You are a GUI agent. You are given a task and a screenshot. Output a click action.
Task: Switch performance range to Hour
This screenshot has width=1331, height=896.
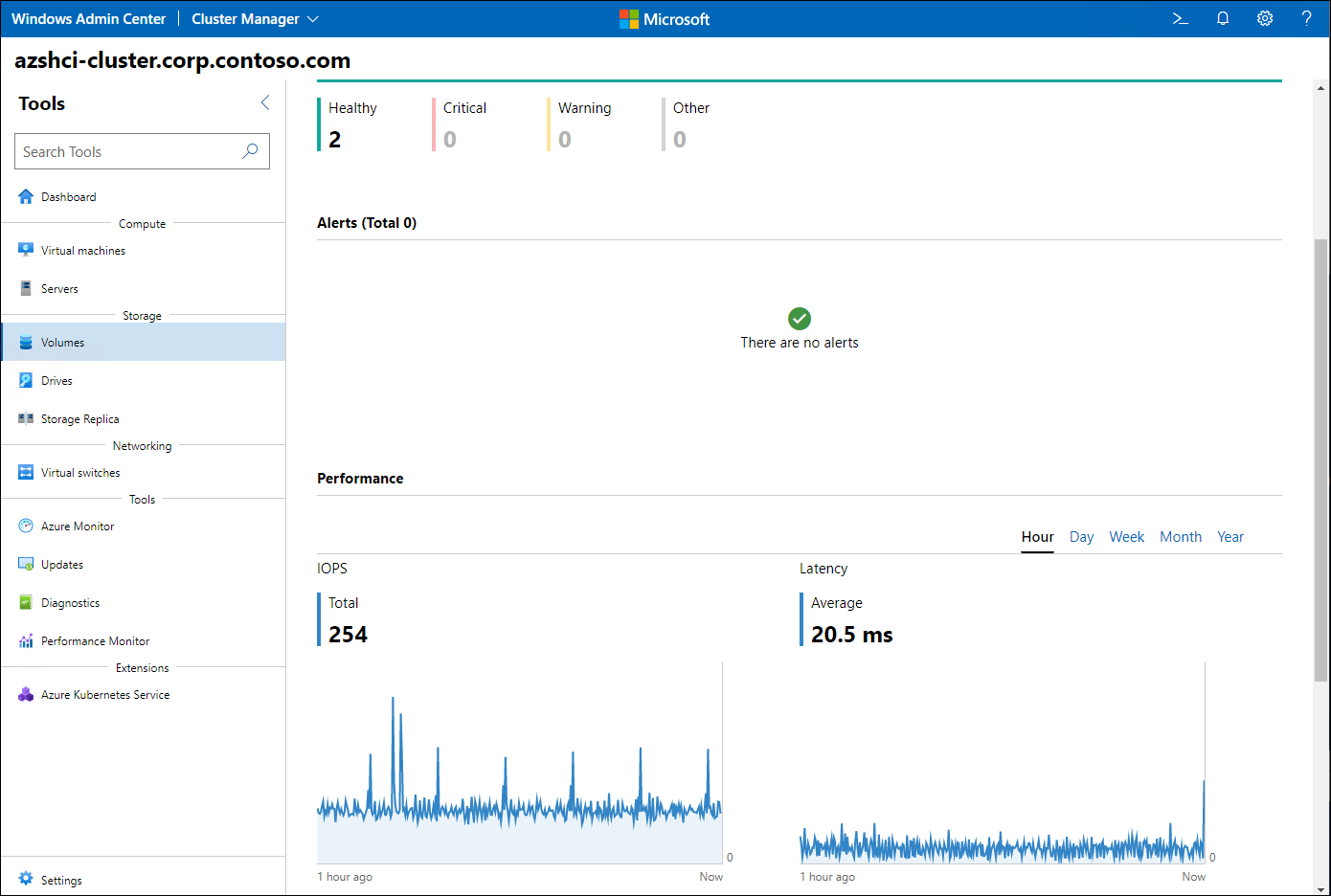(x=1037, y=537)
